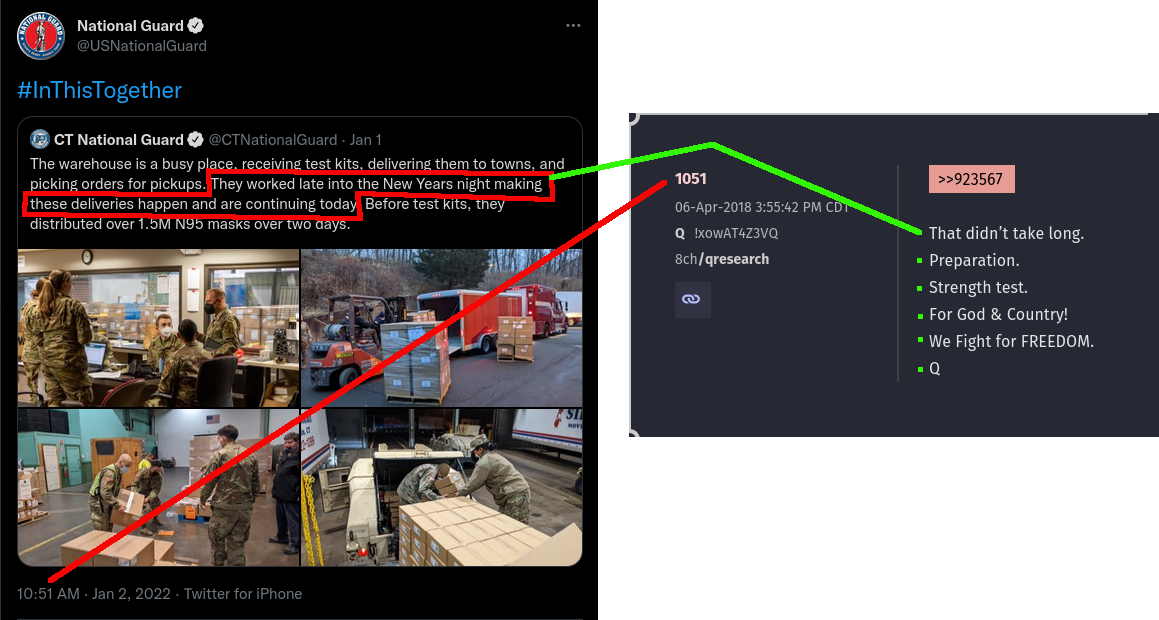Click the line 'We Fight for FREEDOM.'
Image resolution: width=1159 pixels, height=620 pixels.
tap(1011, 341)
